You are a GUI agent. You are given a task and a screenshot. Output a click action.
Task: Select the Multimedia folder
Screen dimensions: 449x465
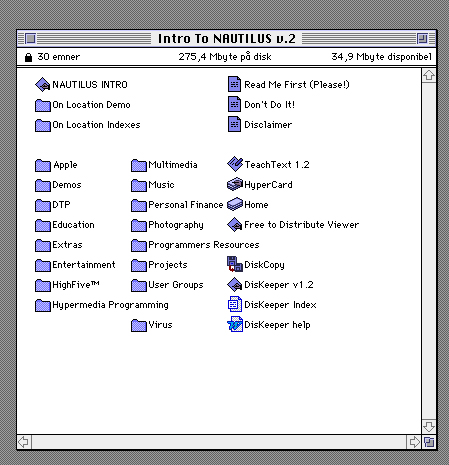[139, 165]
